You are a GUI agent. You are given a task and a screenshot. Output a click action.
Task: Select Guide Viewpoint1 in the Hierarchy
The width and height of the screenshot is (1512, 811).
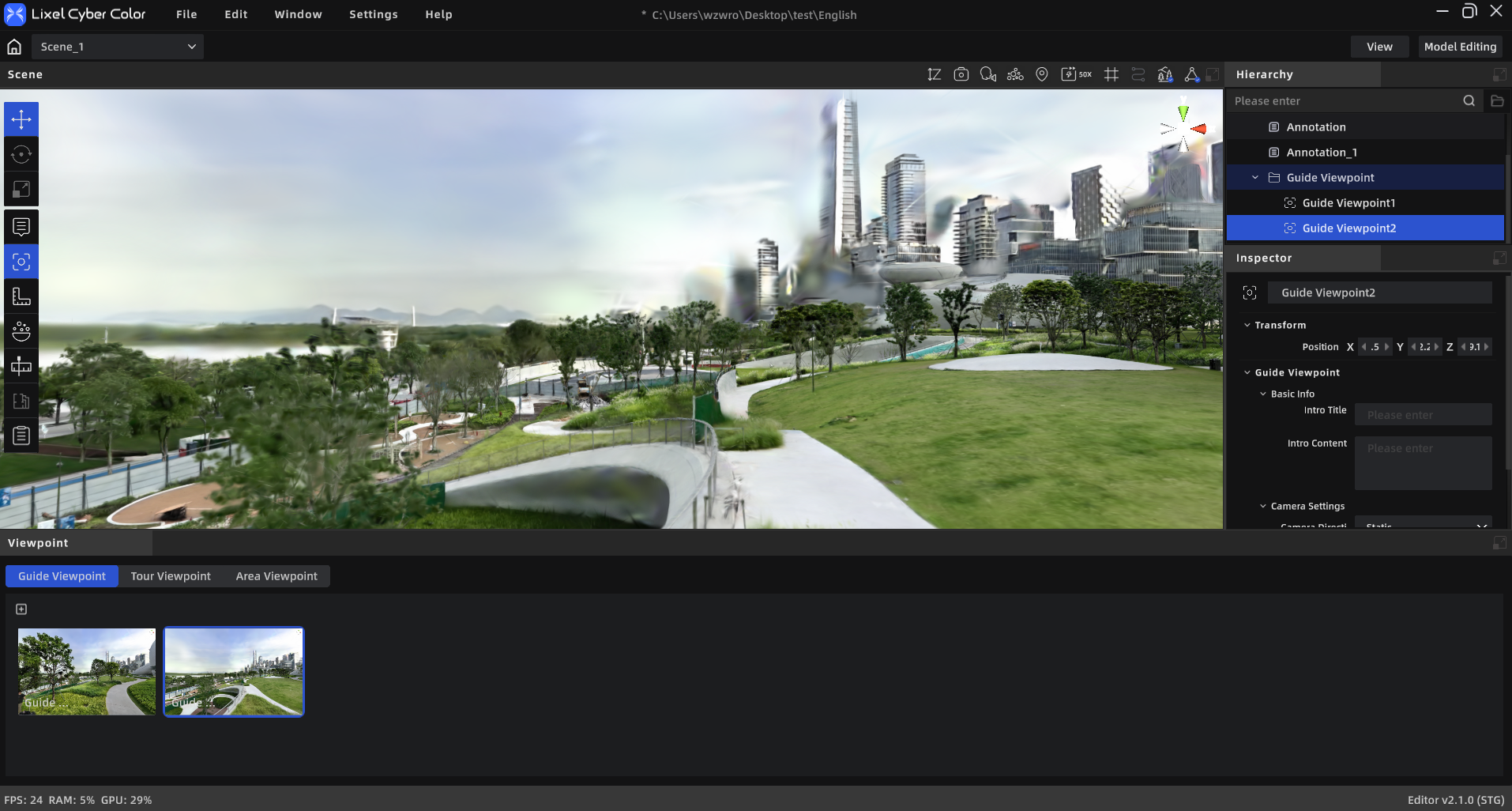click(1365, 203)
